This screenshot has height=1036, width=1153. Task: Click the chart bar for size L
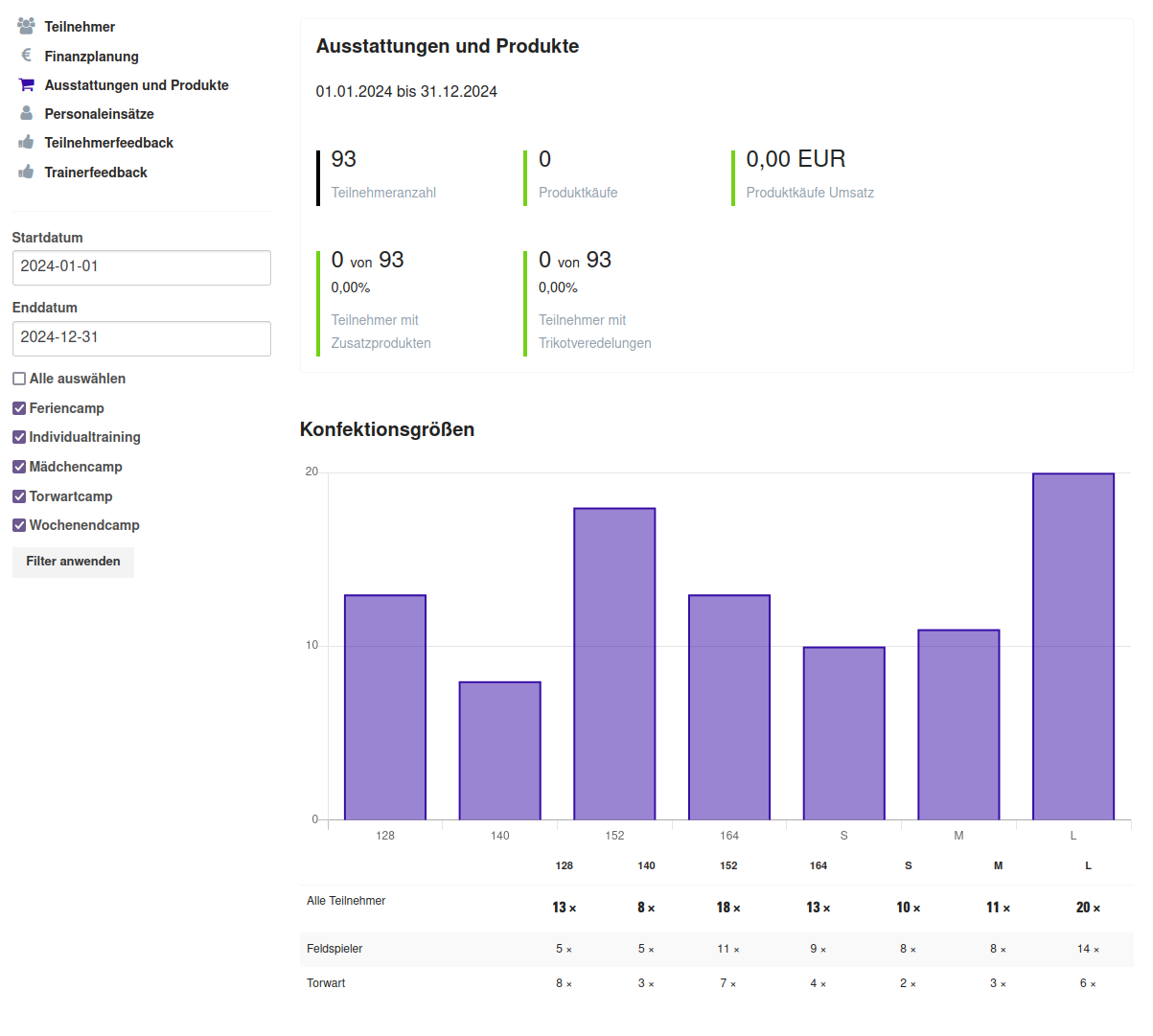click(1073, 647)
